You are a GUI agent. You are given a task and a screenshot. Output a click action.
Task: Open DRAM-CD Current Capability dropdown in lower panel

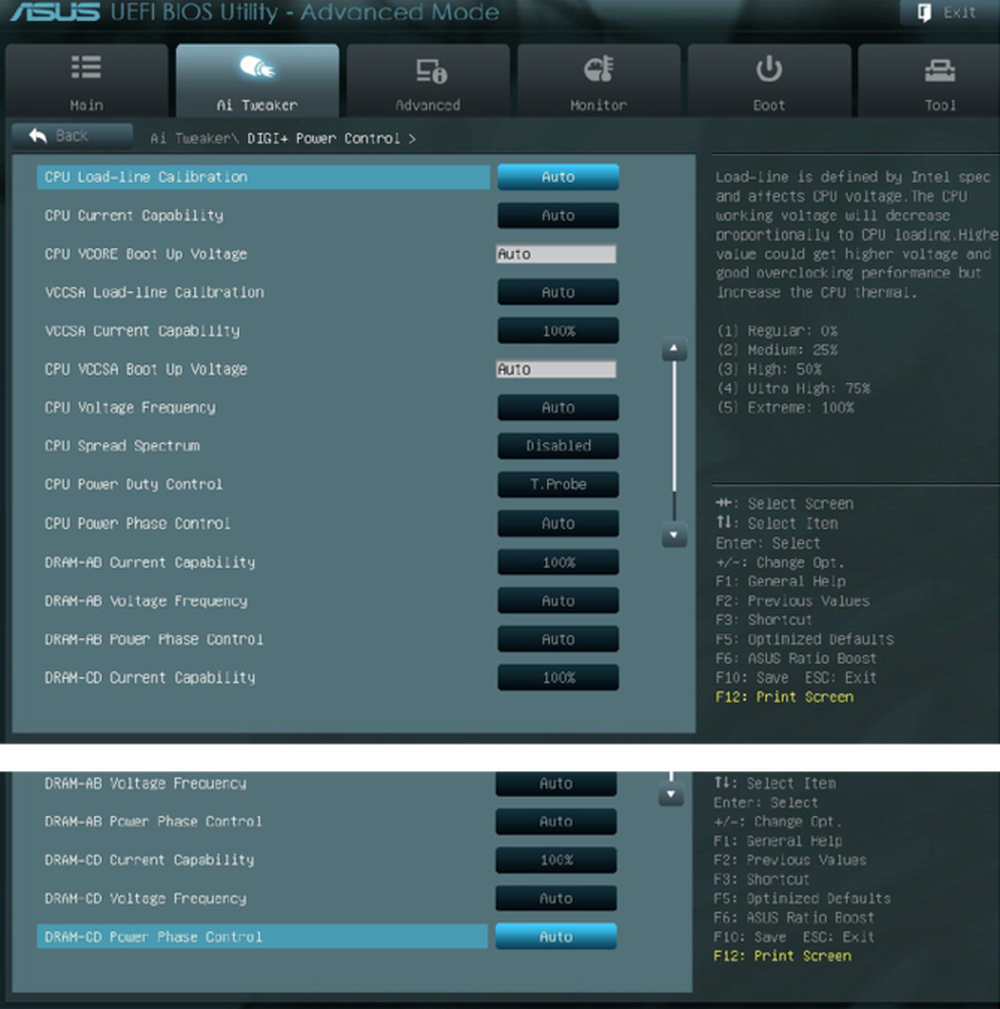(556, 860)
